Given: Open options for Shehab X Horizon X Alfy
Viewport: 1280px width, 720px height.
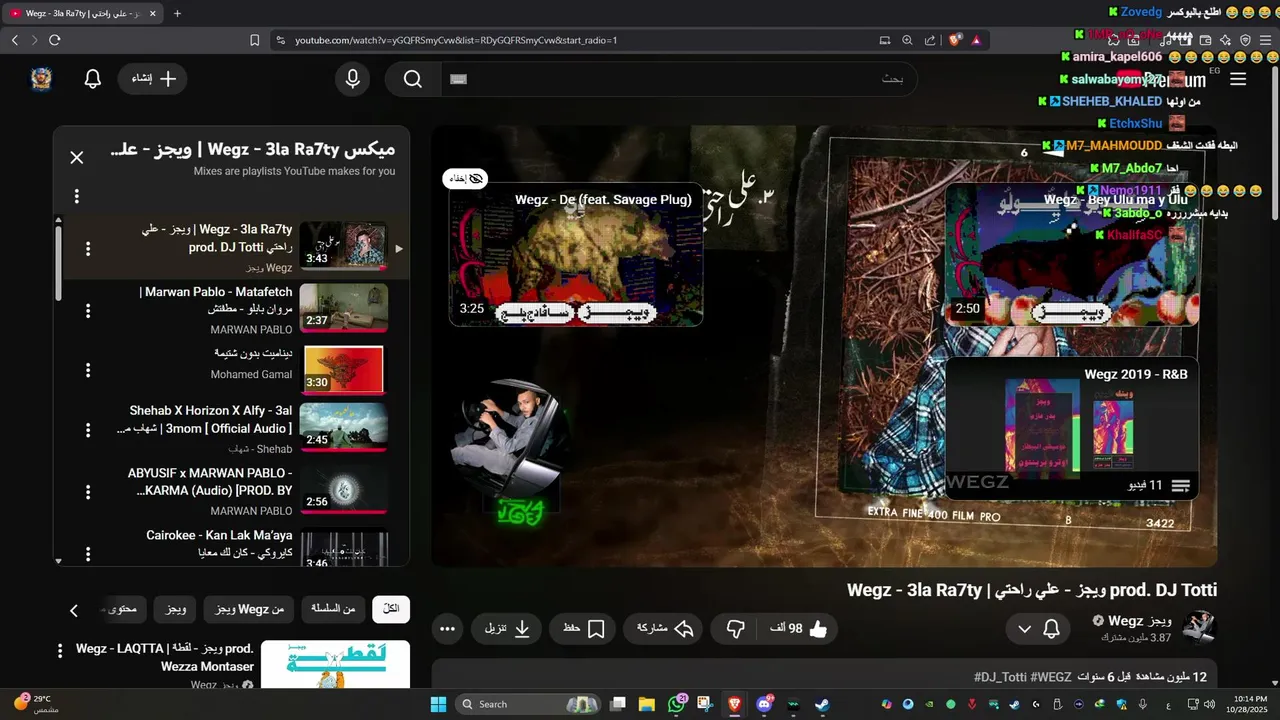Looking at the screenshot, I should (x=88, y=431).
